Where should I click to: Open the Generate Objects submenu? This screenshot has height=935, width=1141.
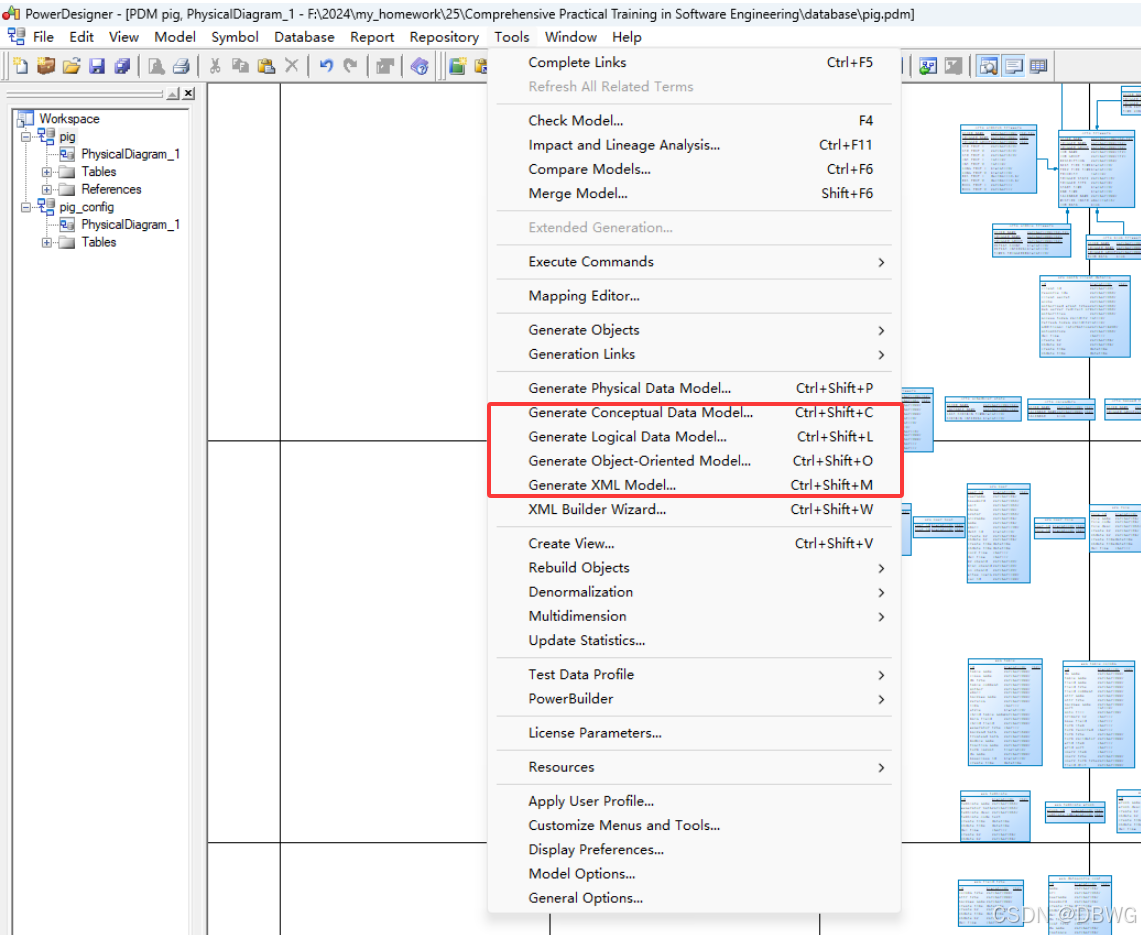point(693,330)
